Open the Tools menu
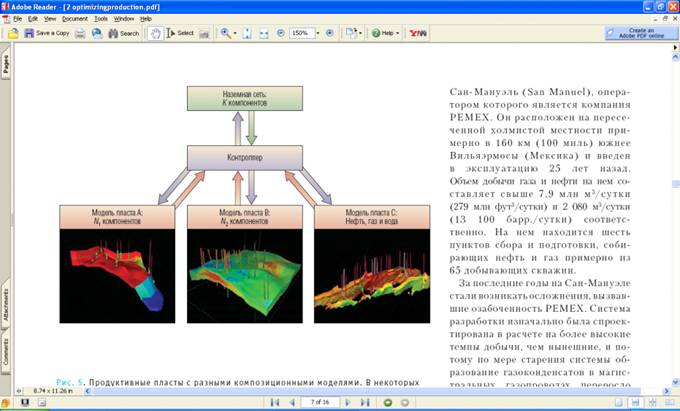 click(x=101, y=18)
